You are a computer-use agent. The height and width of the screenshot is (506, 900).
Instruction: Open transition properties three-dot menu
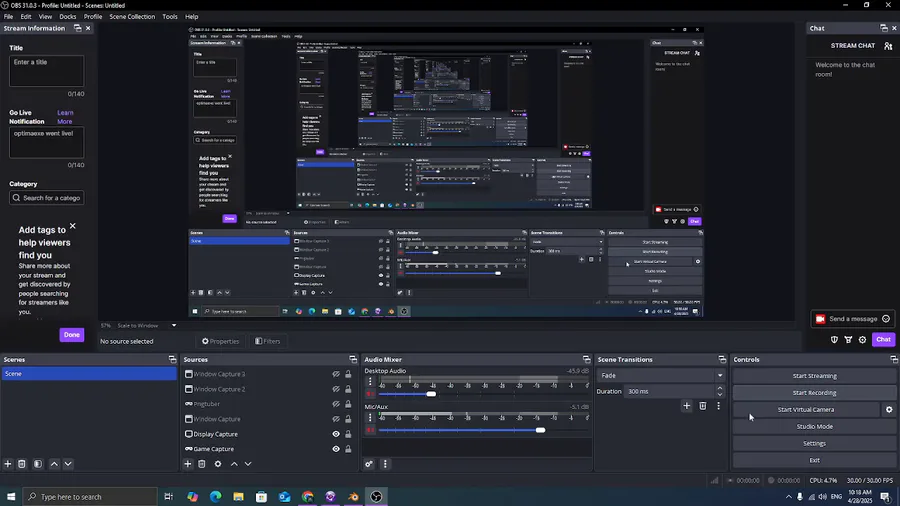(718, 406)
